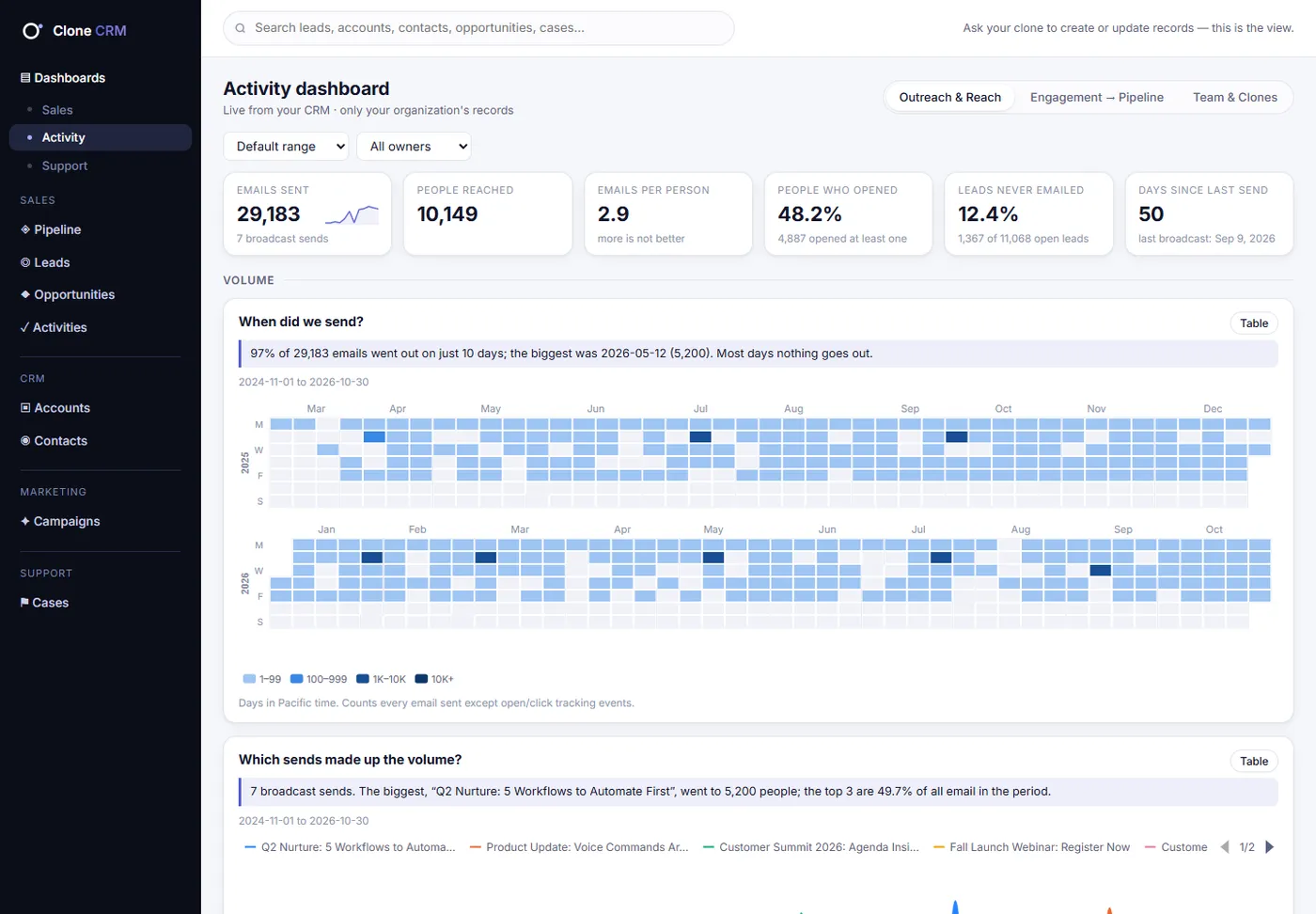
Task: Click the 1K–10K heatmap legend swatch
Action: [363, 679]
